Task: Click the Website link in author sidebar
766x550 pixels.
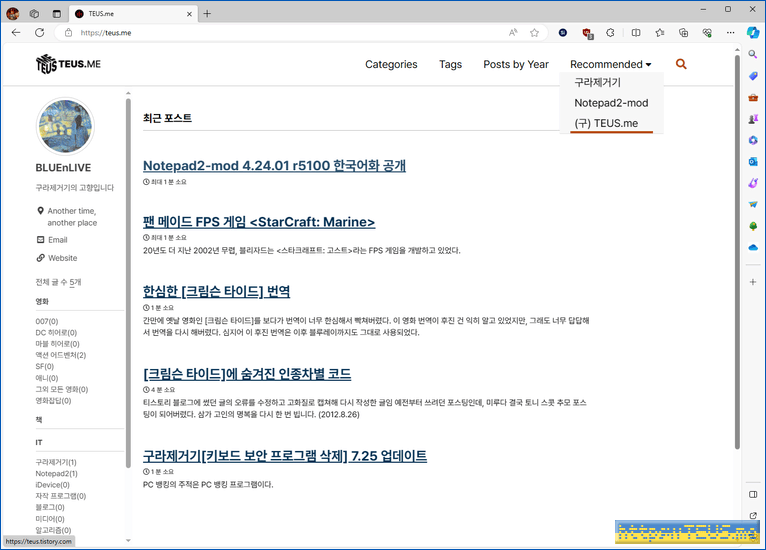Action: coord(62,258)
